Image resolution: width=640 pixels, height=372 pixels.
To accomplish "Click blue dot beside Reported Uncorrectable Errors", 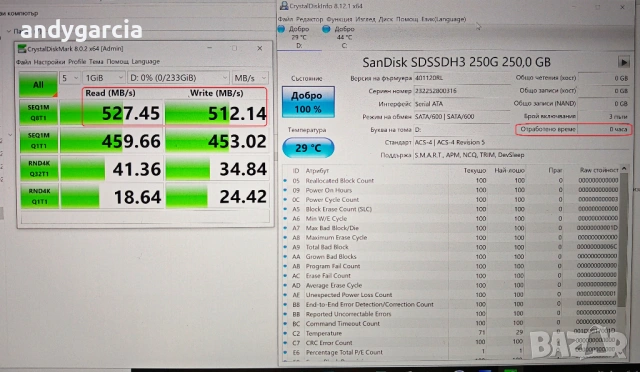I will (285, 314).
